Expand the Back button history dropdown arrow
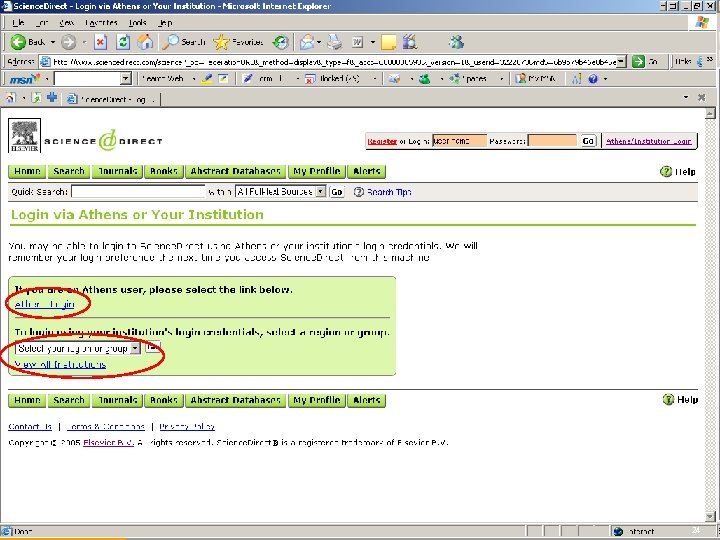The height and width of the screenshot is (540, 720). click(53, 42)
